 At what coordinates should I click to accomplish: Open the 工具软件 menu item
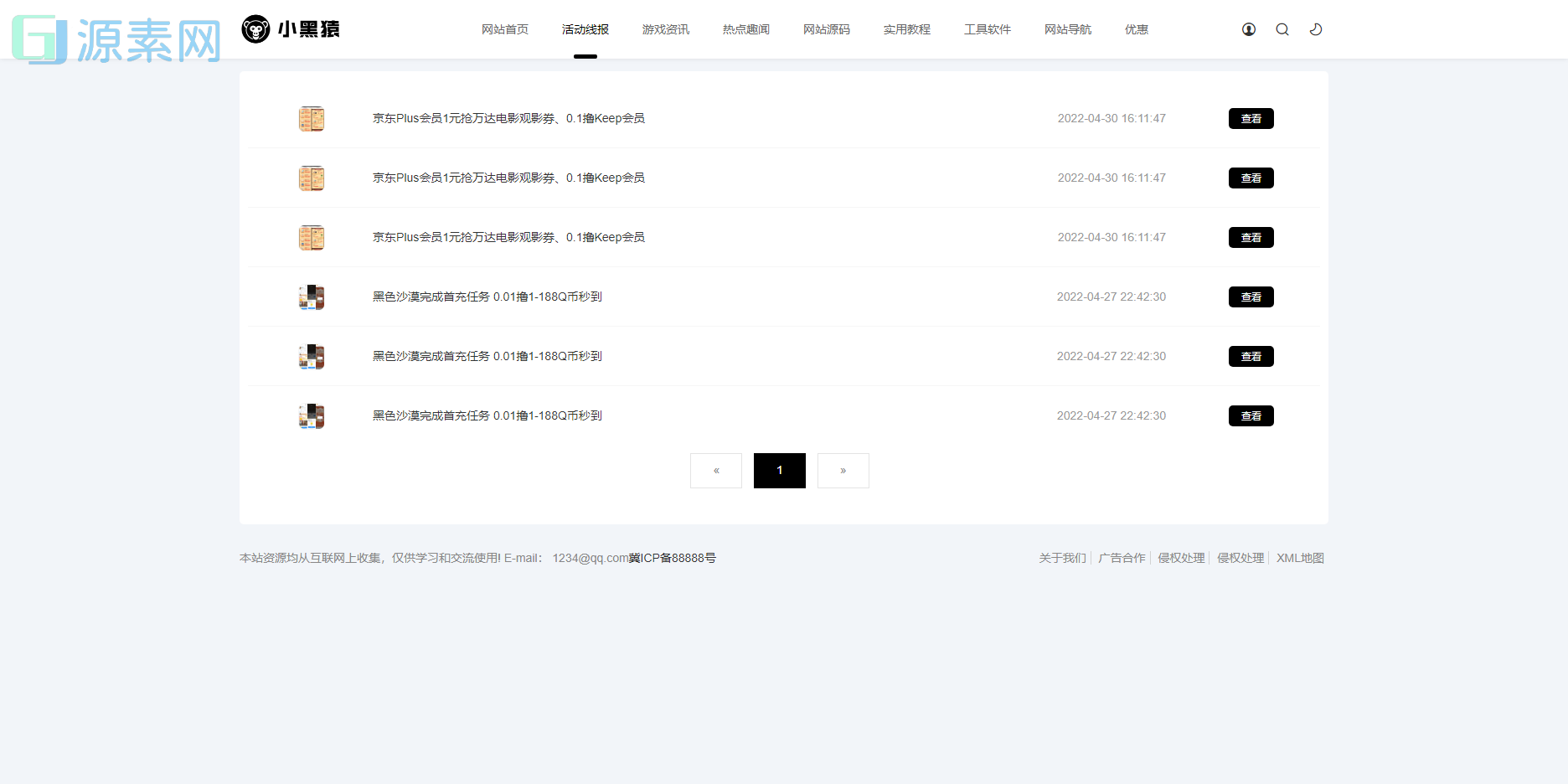987,28
